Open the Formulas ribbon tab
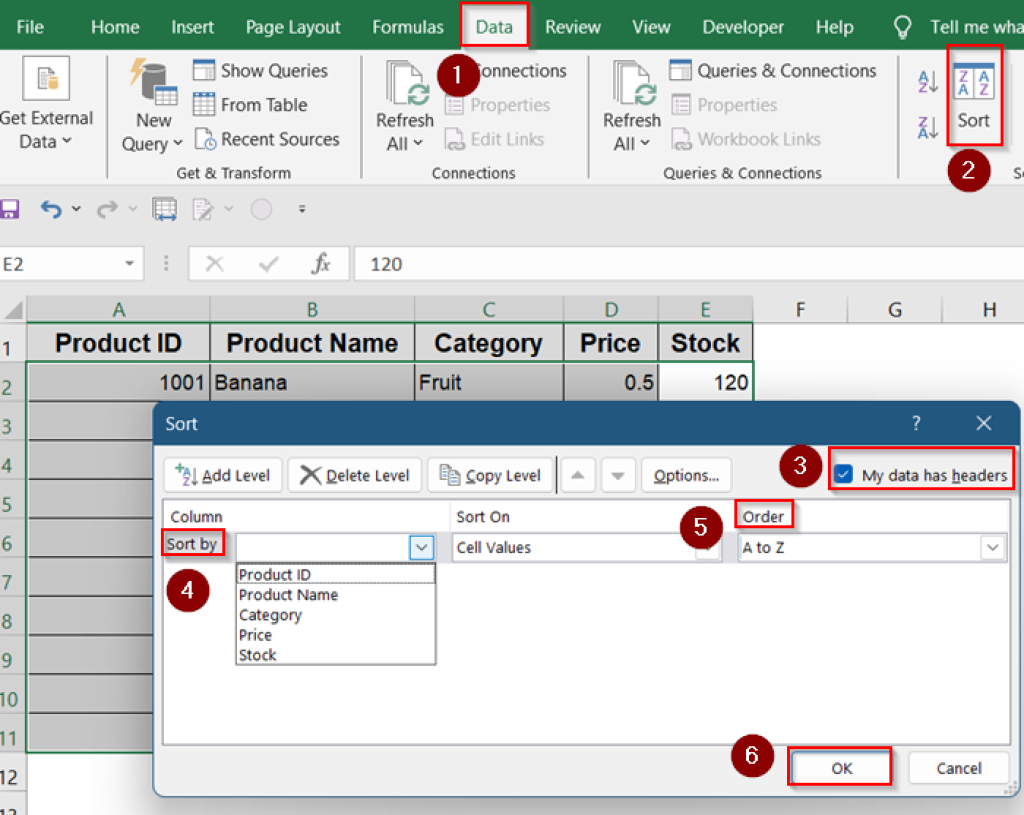 (x=407, y=27)
